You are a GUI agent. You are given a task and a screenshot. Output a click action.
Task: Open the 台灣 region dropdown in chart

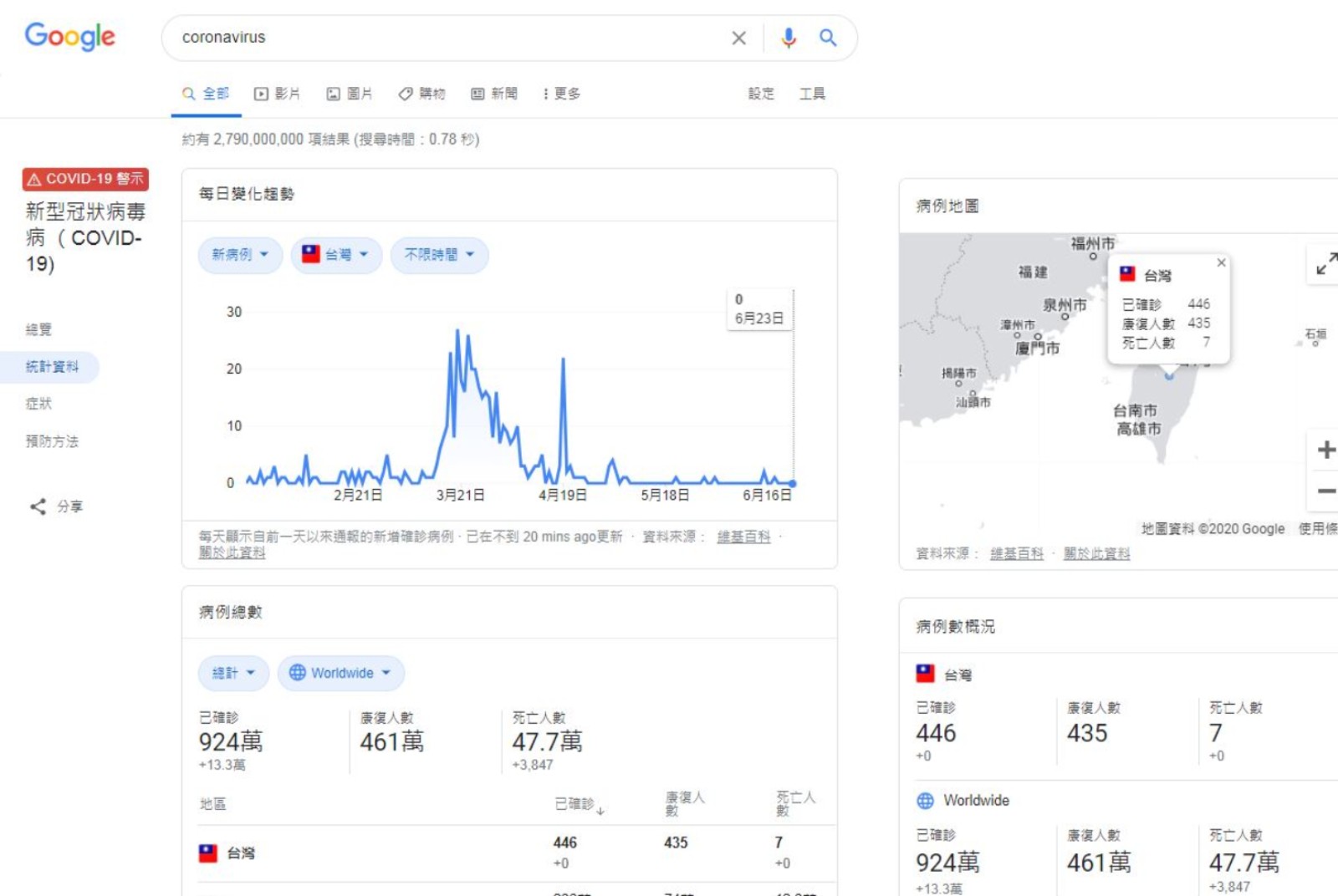coord(336,255)
